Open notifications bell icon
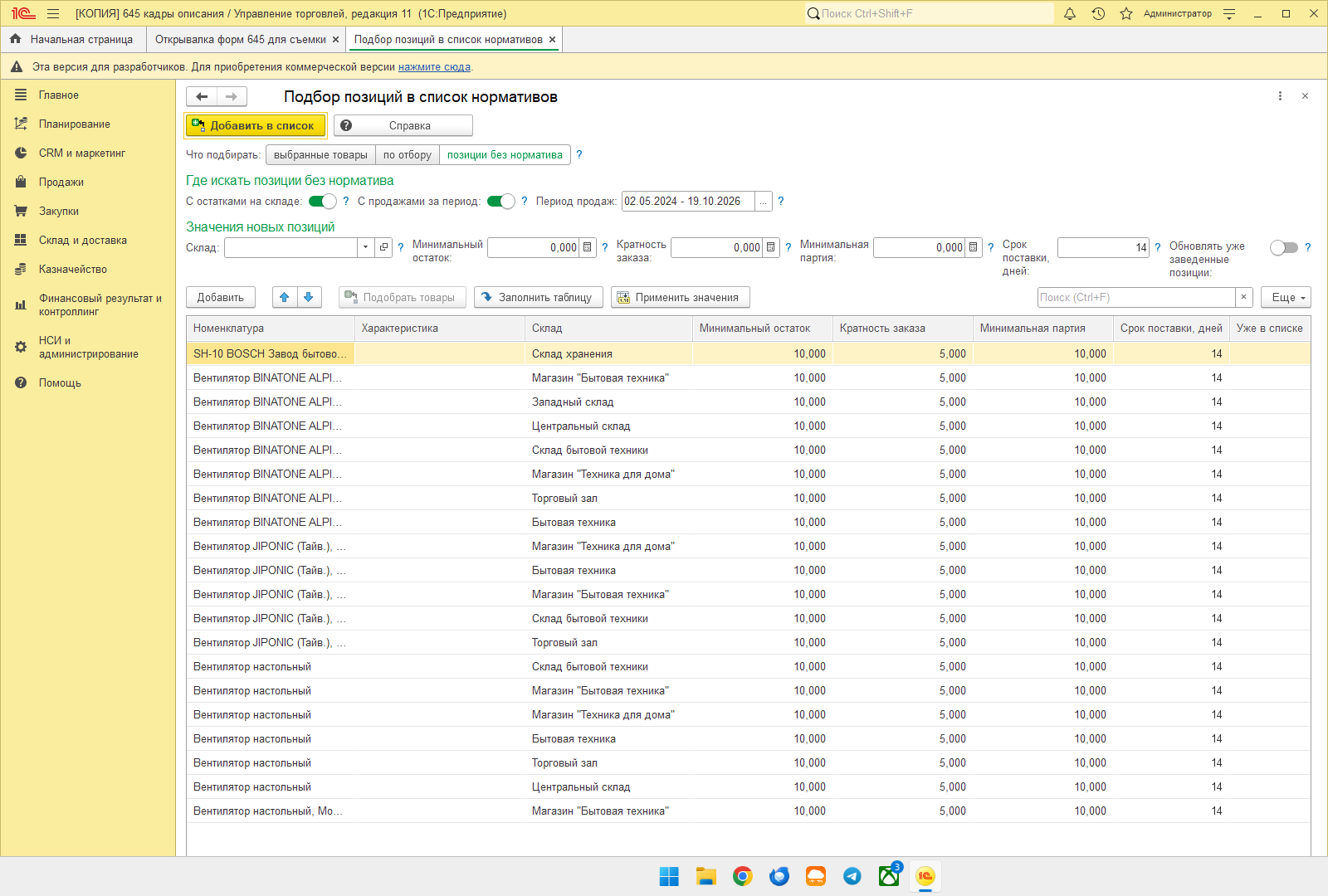The width and height of the screenshot is (1328, 896). (1070, 13)
